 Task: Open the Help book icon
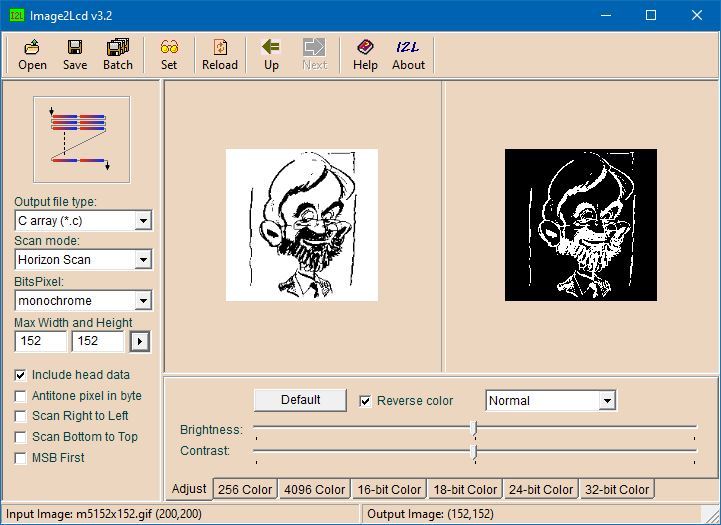click(x=366, y=55)
